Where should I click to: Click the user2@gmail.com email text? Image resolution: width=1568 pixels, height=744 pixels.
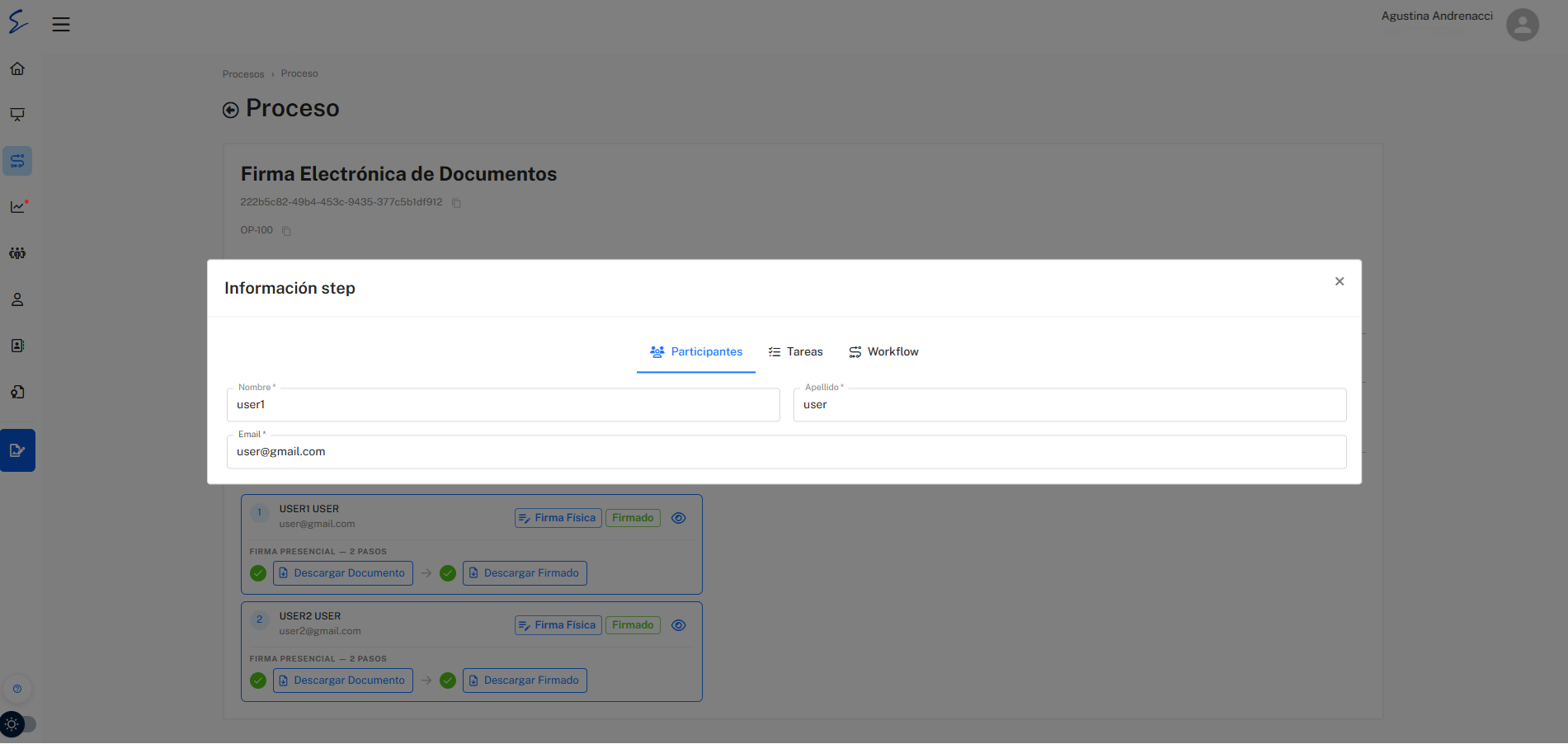point(320,631)
